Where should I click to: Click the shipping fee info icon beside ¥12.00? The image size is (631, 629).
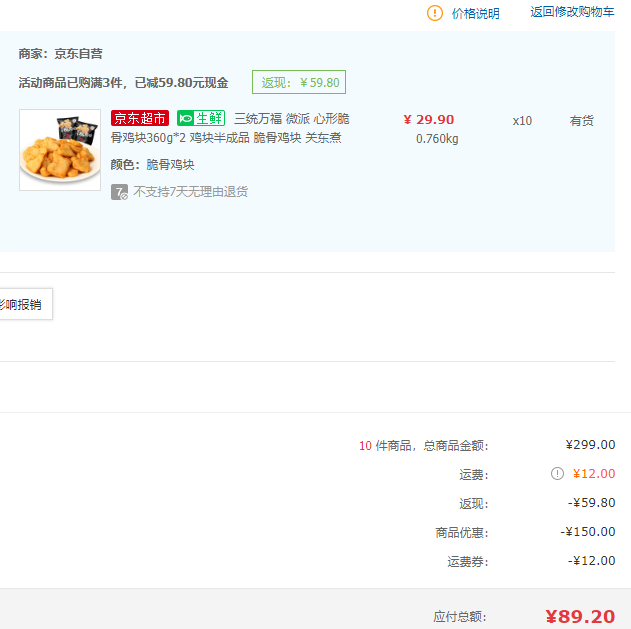click(557, 474)
